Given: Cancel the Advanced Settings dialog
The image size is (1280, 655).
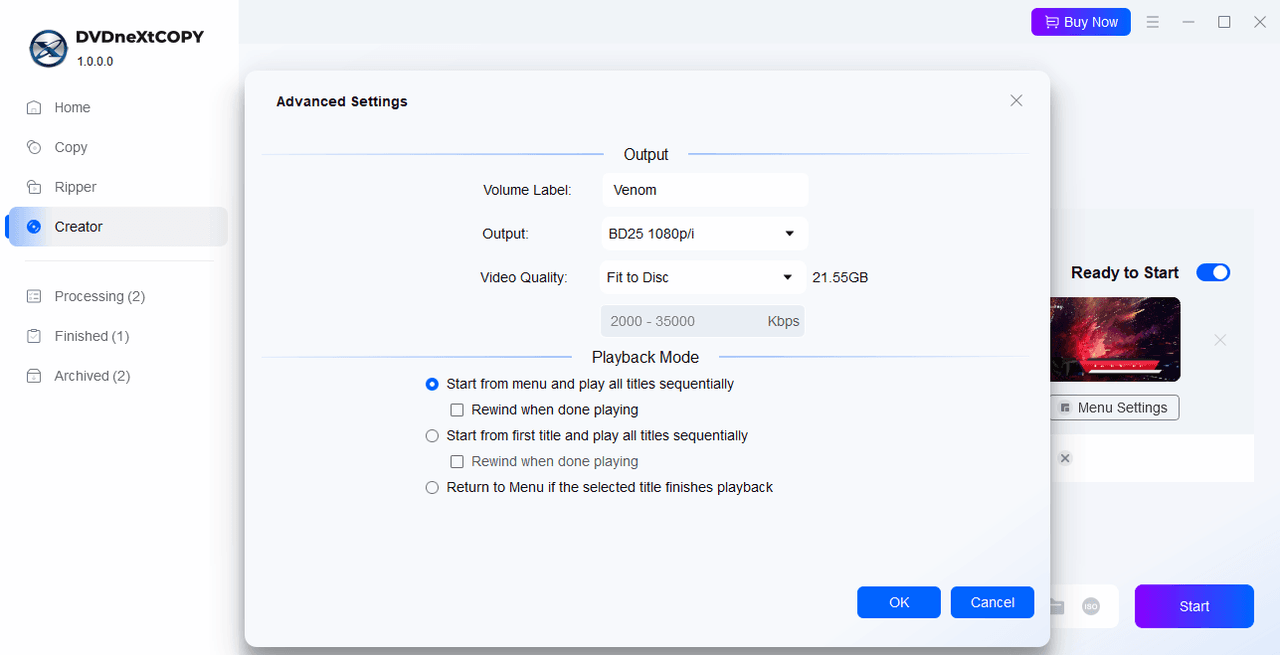Looking at the screenshot, I should tap(993, 602).
